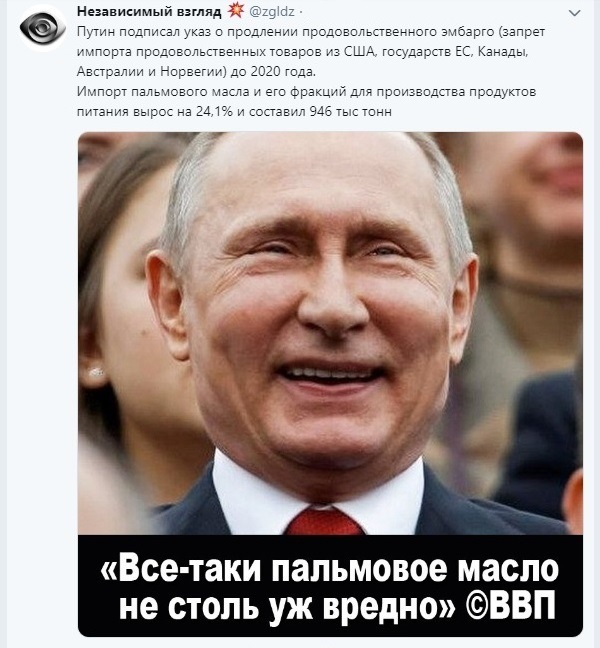
Task: Open the eye-shaped profile avatar
Action: tap(43, 28)
